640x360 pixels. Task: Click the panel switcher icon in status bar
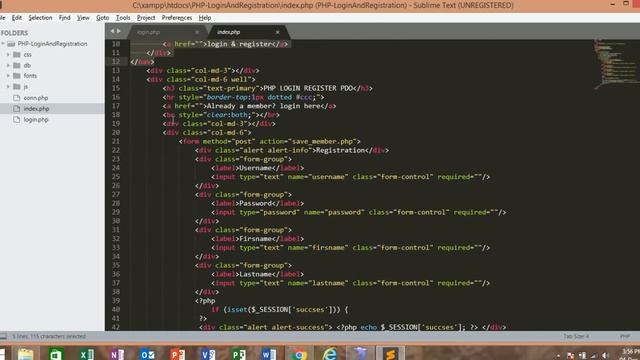[3, 336]
